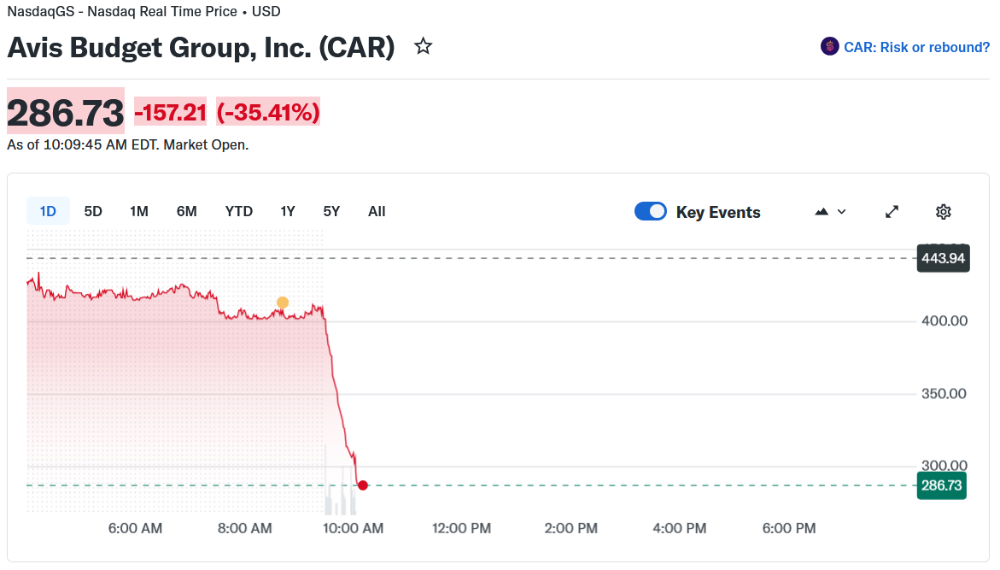
Task: Click the green 286.73 price tag
Action: 942,485
